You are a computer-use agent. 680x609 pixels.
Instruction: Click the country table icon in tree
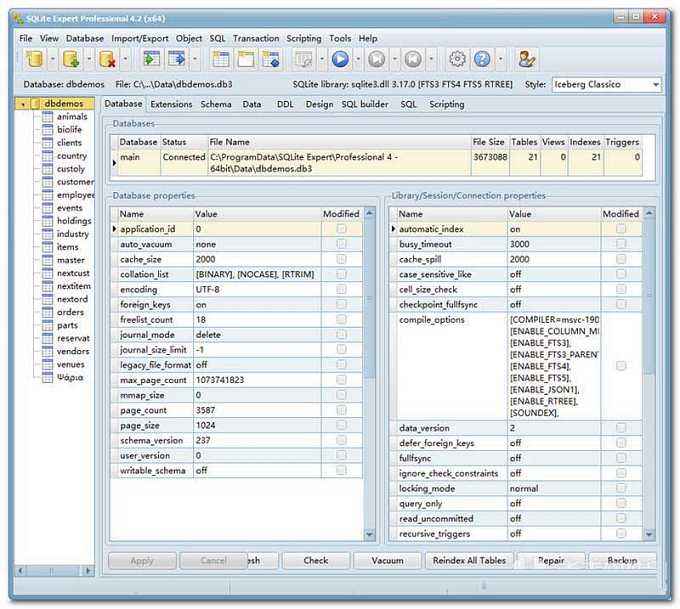[47, 156]
